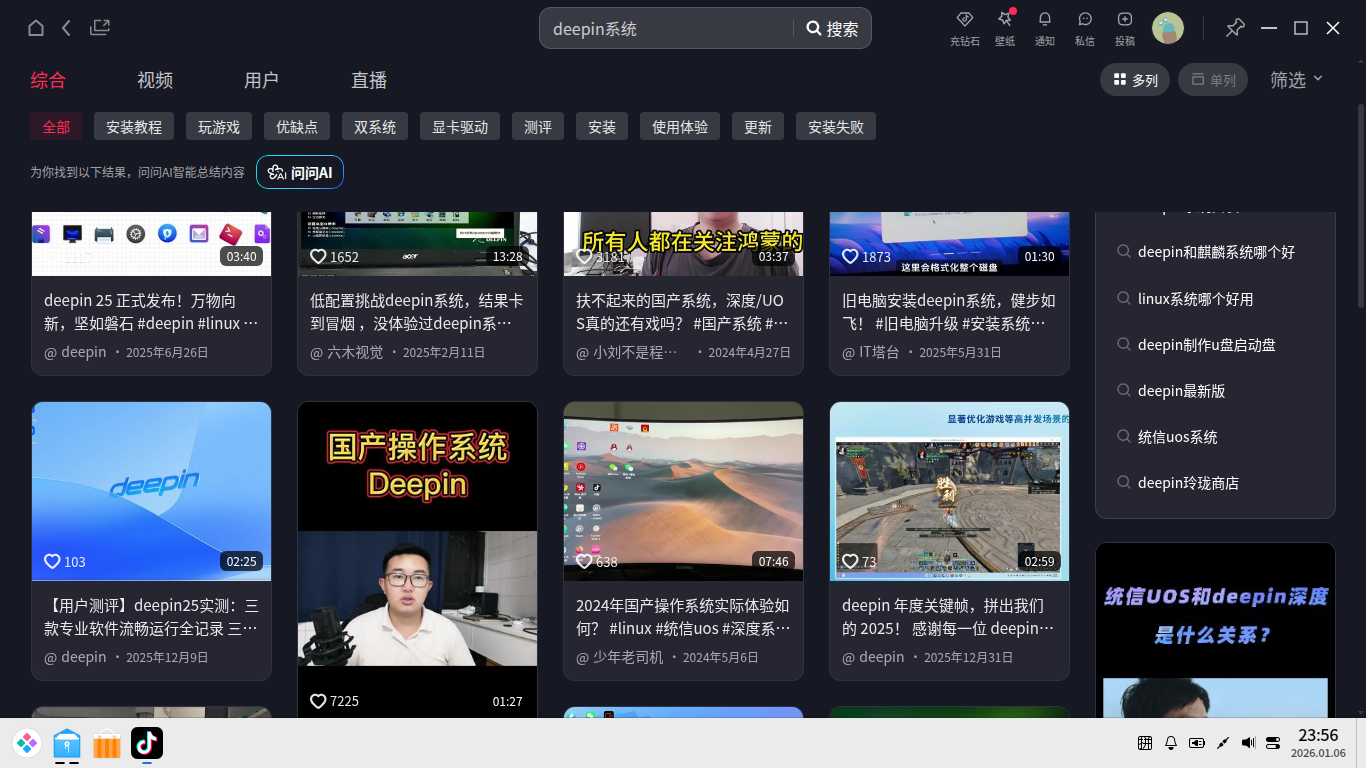Open the video titled 旧电脑安装deepin系统

949,312
